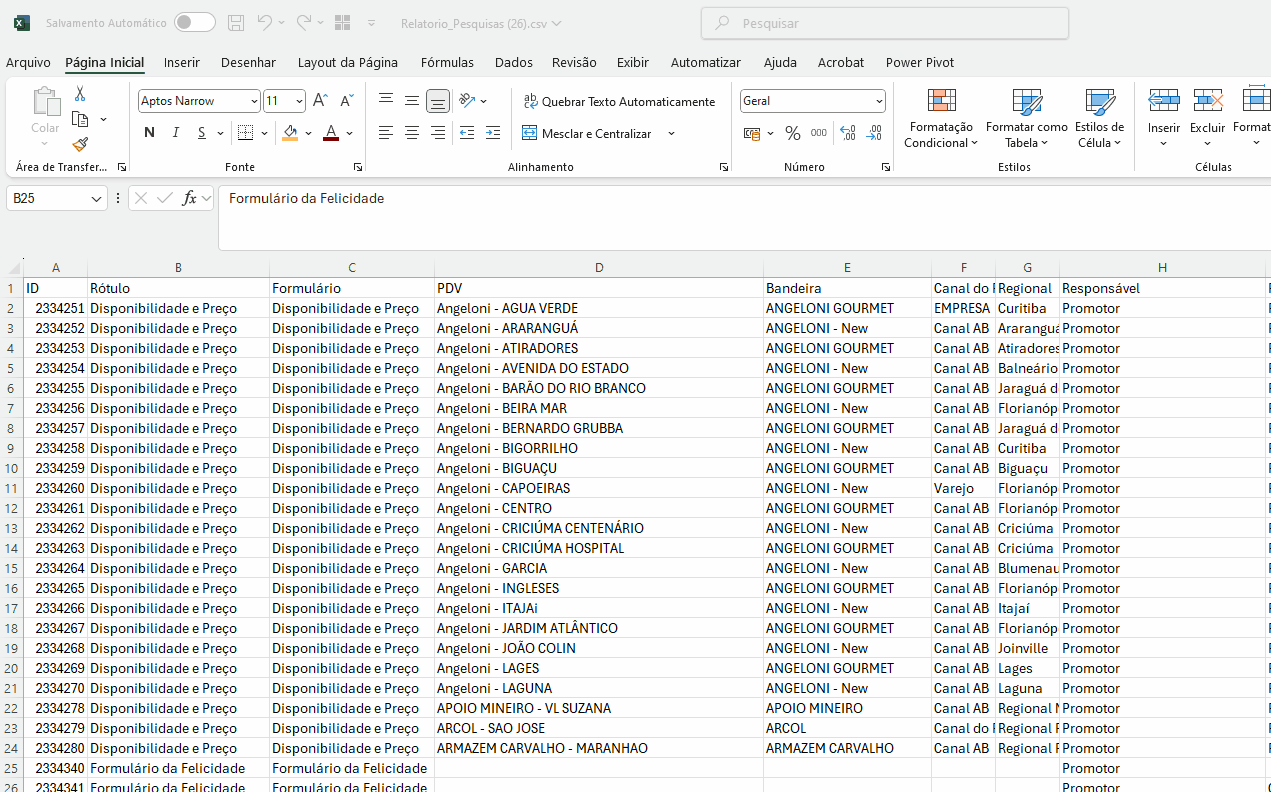Viewport: 1271px width, 792px height.
Task: Click in the Pesquisar search box
Action: [885, 23]
